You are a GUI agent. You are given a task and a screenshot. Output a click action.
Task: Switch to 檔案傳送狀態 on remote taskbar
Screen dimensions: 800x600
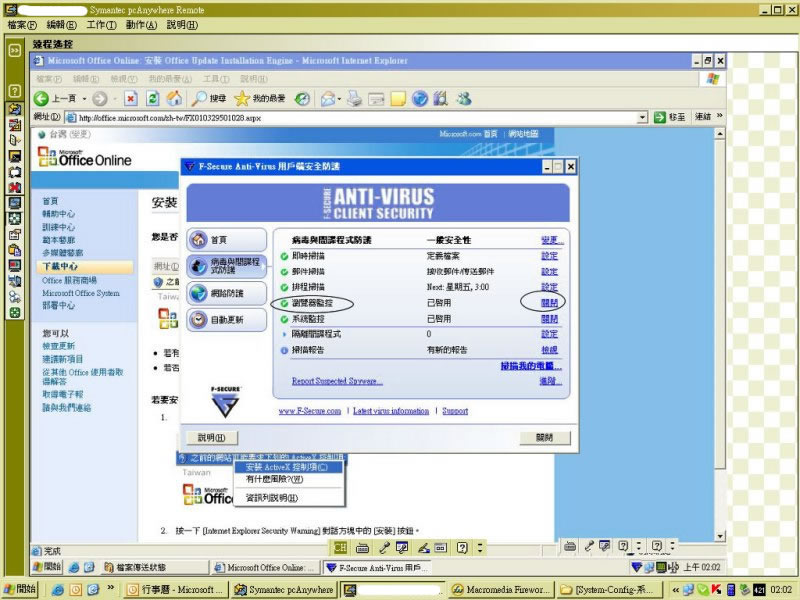155,567
